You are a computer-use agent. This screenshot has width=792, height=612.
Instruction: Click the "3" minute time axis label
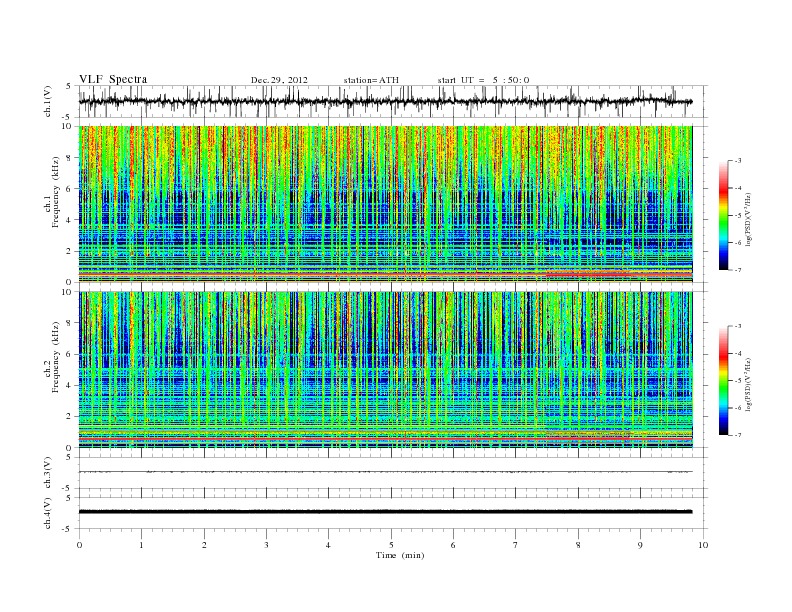pos(266,545)
